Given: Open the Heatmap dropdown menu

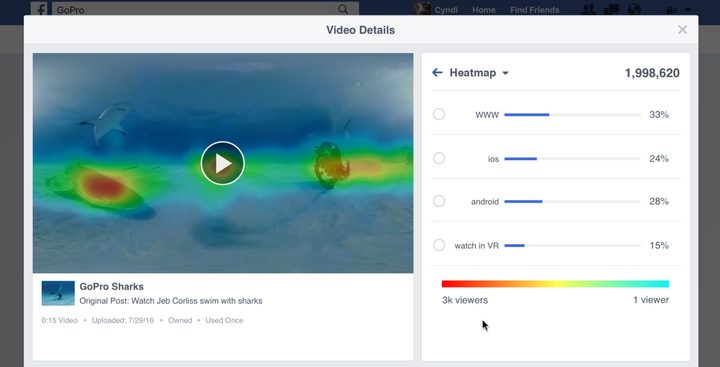Looking at the screenshot, I should (x=505, y=73).
